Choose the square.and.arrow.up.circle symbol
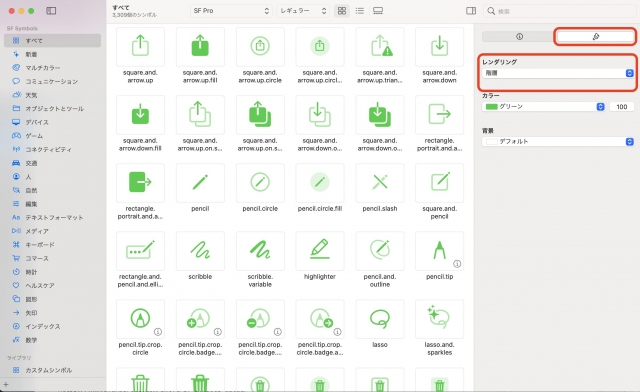This screenshot has width=640, height=392. tap(260, 47)
